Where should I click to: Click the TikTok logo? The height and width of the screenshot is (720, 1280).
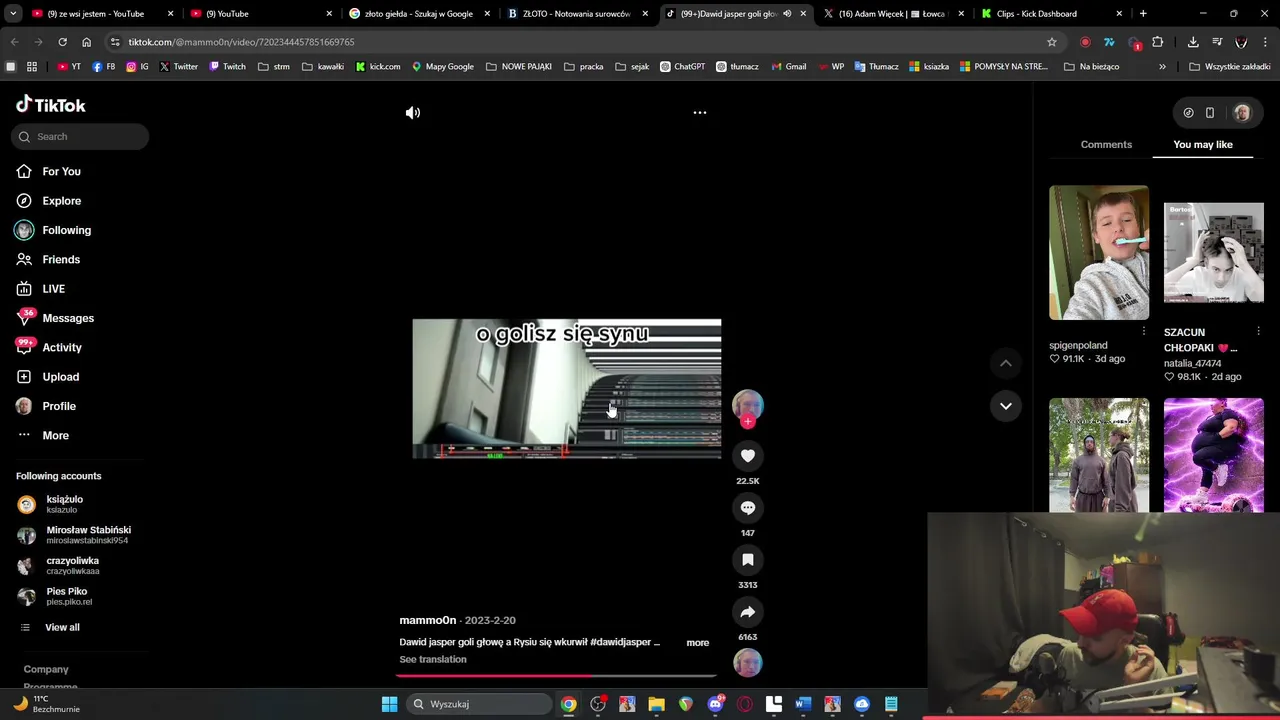(x=51, y=105)
